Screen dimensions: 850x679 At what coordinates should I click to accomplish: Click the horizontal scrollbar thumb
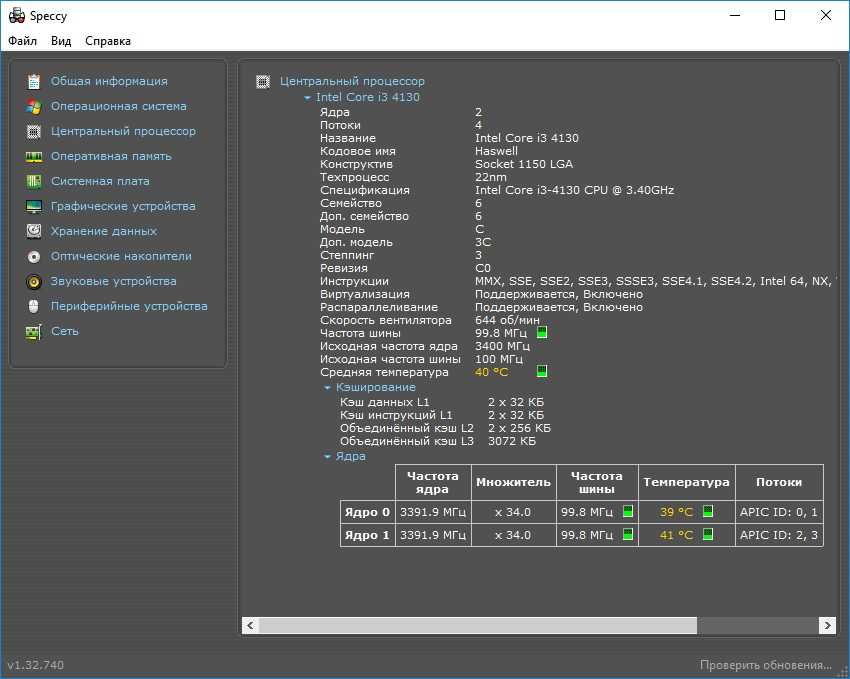(x=478, y=625)
